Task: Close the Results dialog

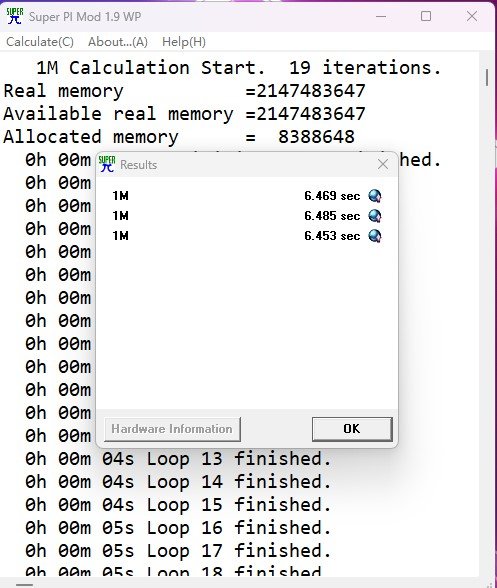Action: [x=383, y=164]
